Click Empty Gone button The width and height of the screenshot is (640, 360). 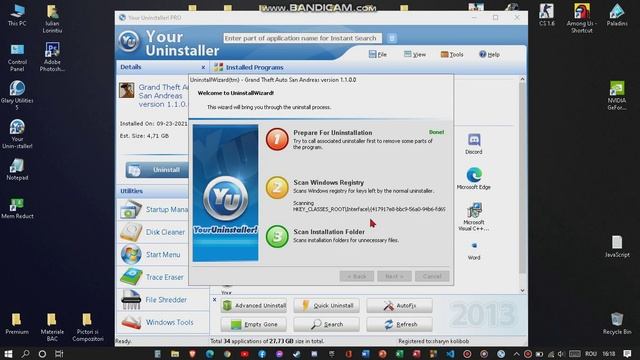tap(253, 324)
